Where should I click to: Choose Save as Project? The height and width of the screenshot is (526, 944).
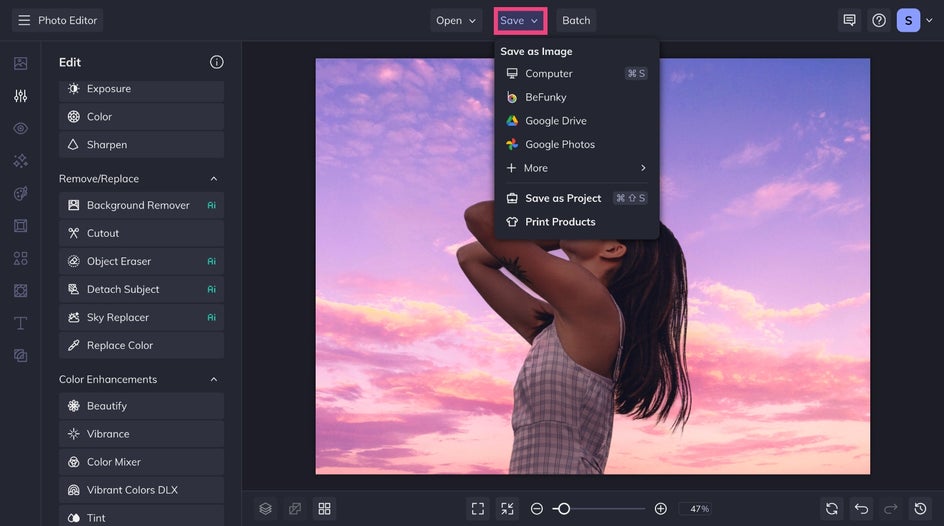click(x=577, y=198)
